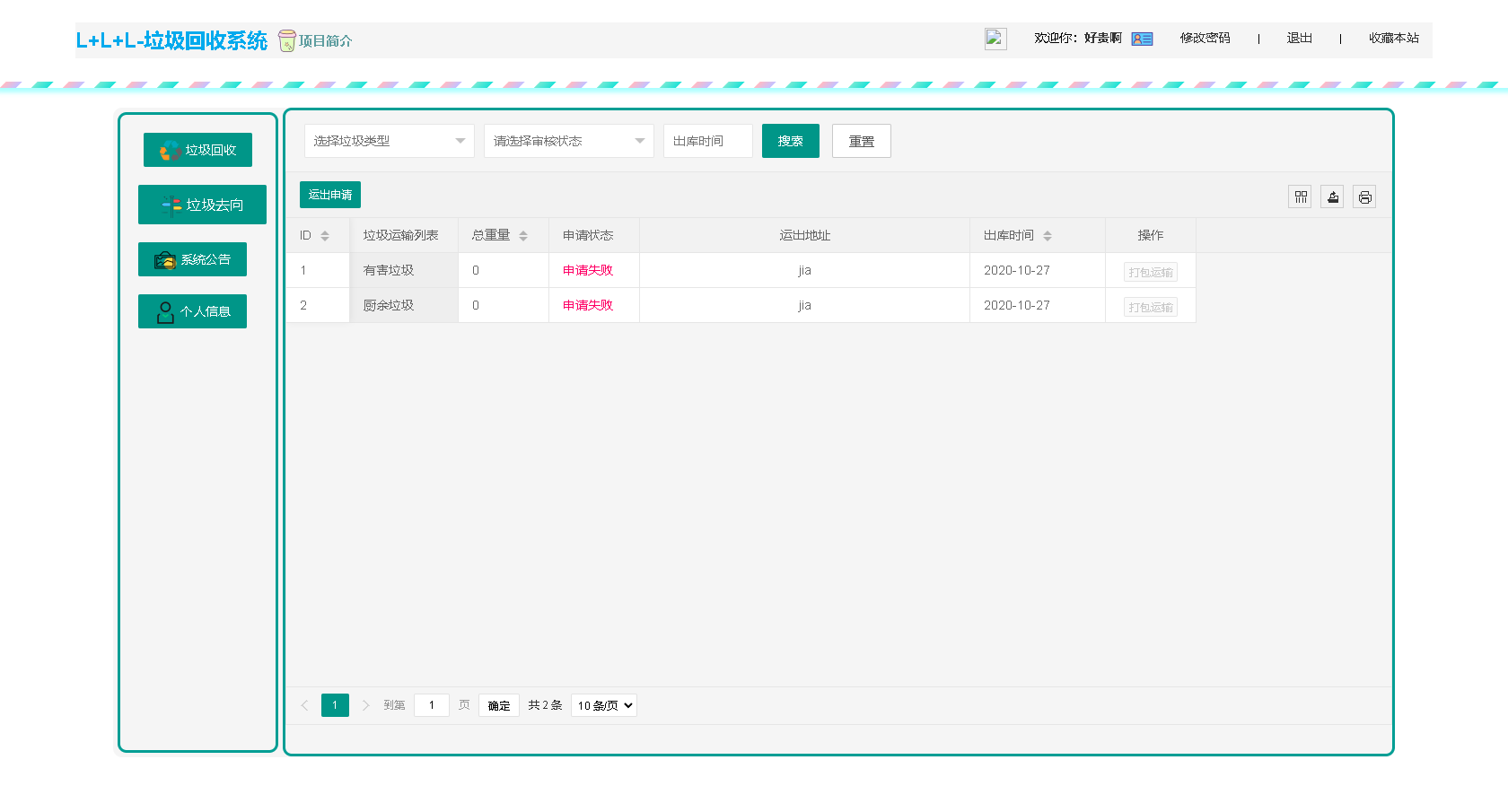Click 2020-10-27 date in 厨余垃圾 row
Image resolution: width=1508 pixels, height=812 pixels.
click(x=1017, y=305)
